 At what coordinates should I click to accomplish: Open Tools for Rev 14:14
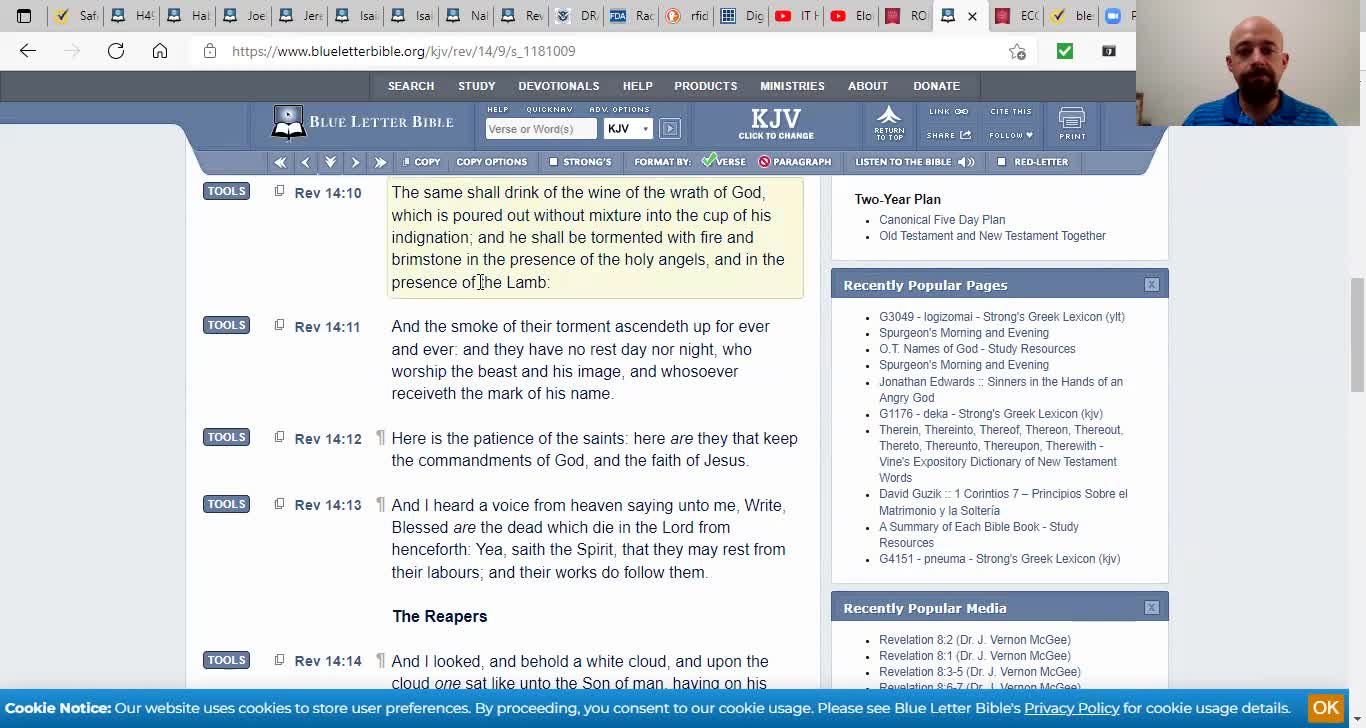click(226, 660)
